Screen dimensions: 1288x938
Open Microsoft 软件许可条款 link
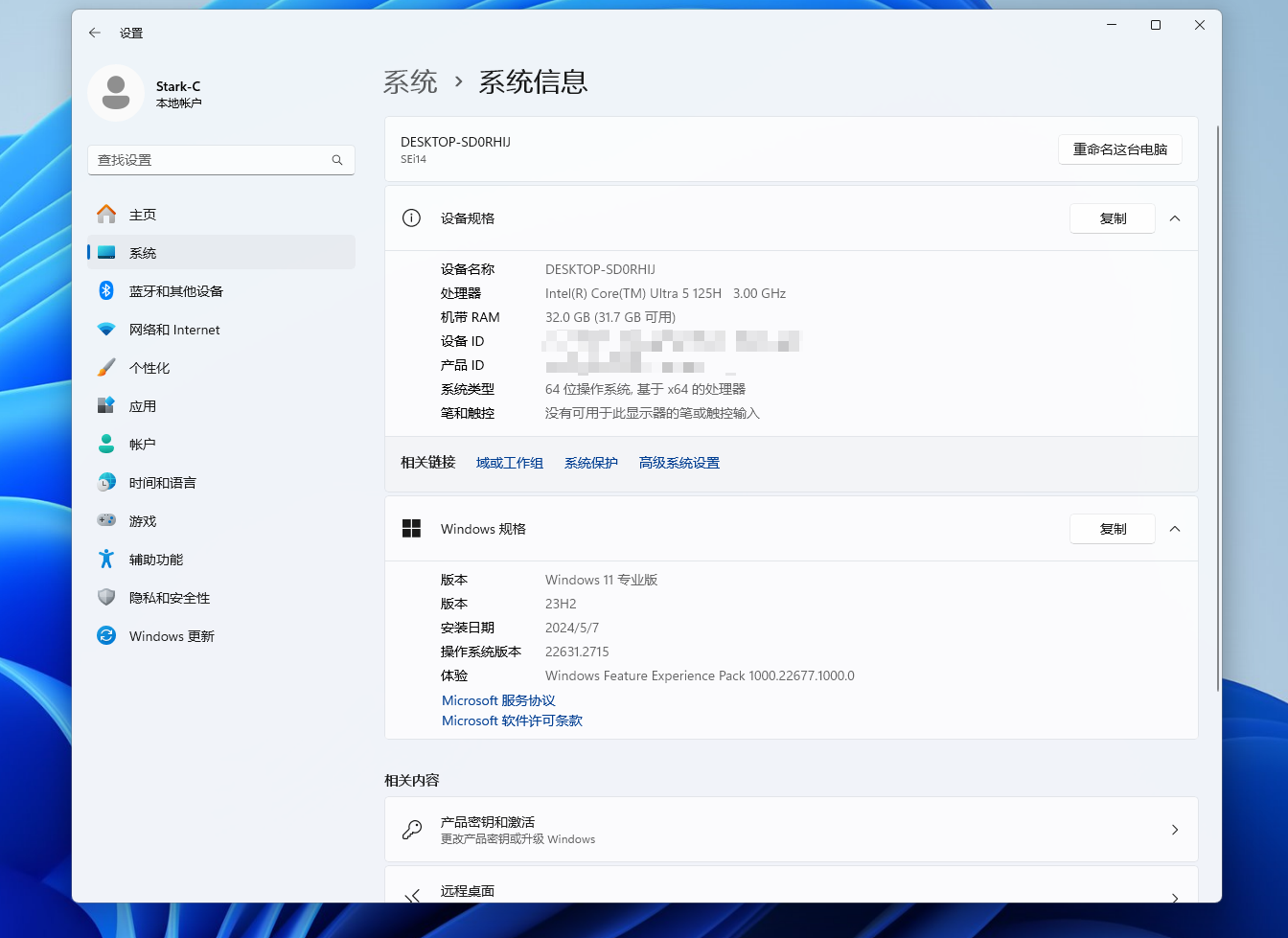(512, 721)
